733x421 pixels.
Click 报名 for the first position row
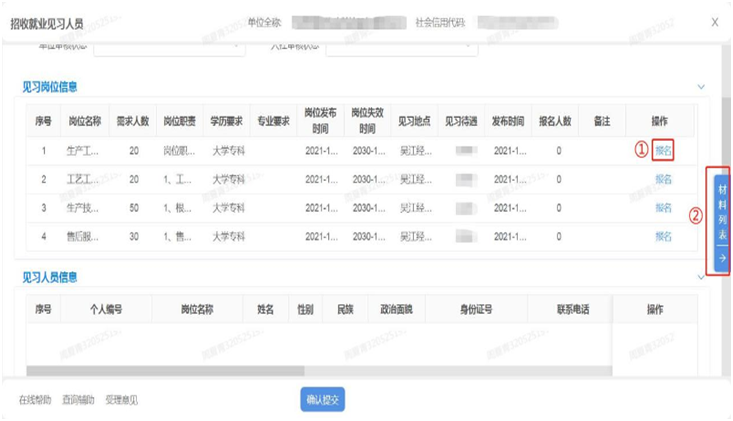[x=663, y=151]
